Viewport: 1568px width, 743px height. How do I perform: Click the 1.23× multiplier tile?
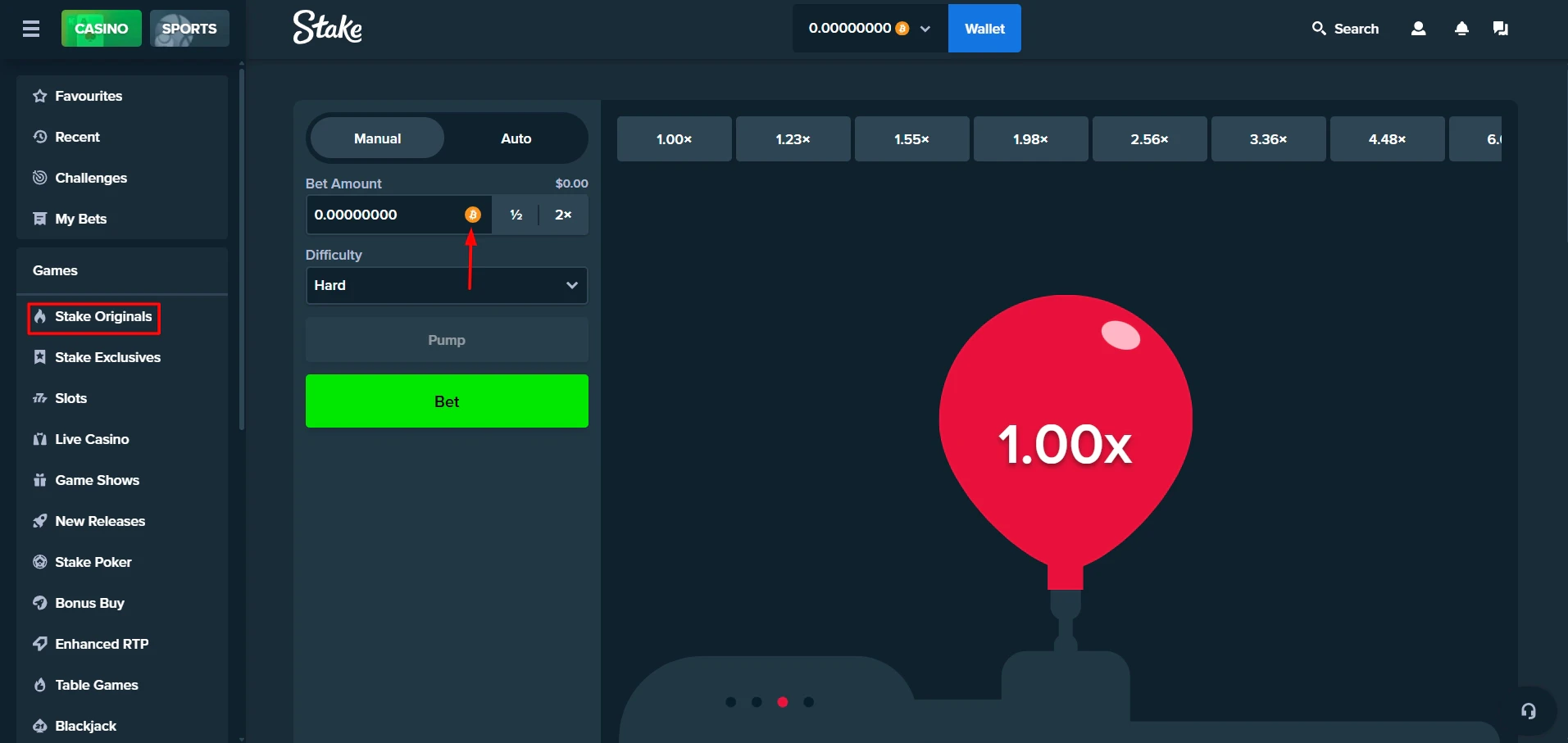[x=793, y=139]
